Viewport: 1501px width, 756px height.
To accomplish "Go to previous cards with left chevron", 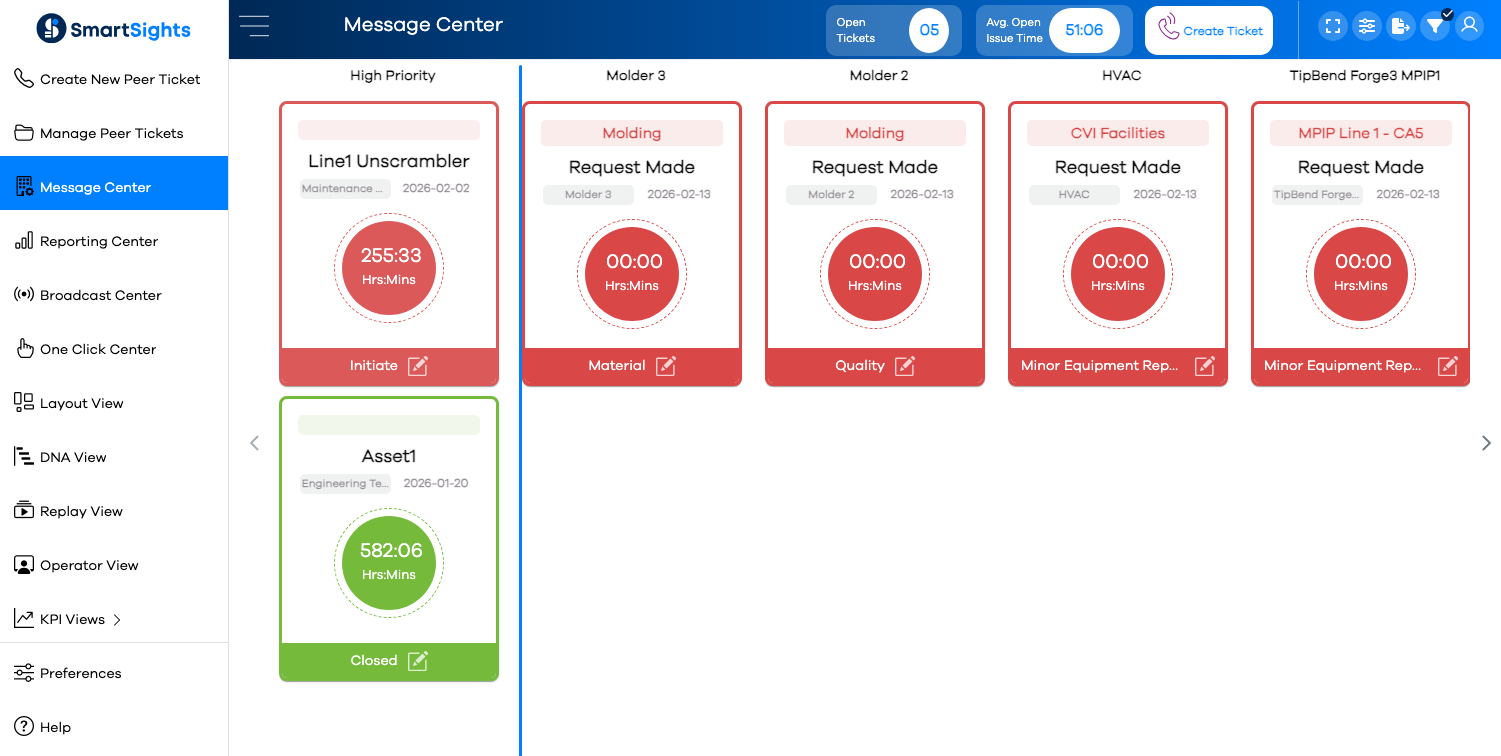I will point(254,443).
